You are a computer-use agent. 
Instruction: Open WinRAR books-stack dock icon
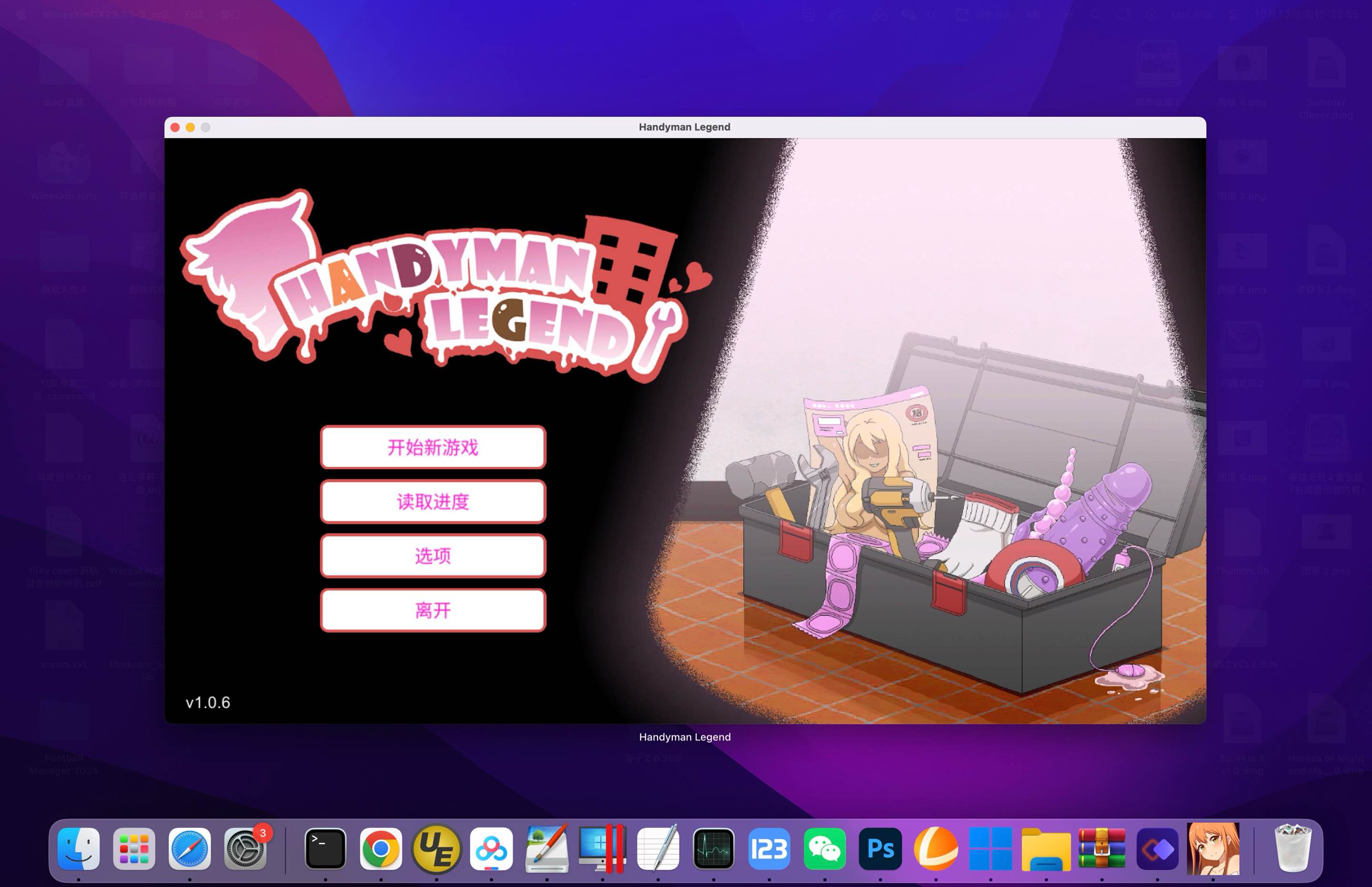(1102, 849)
